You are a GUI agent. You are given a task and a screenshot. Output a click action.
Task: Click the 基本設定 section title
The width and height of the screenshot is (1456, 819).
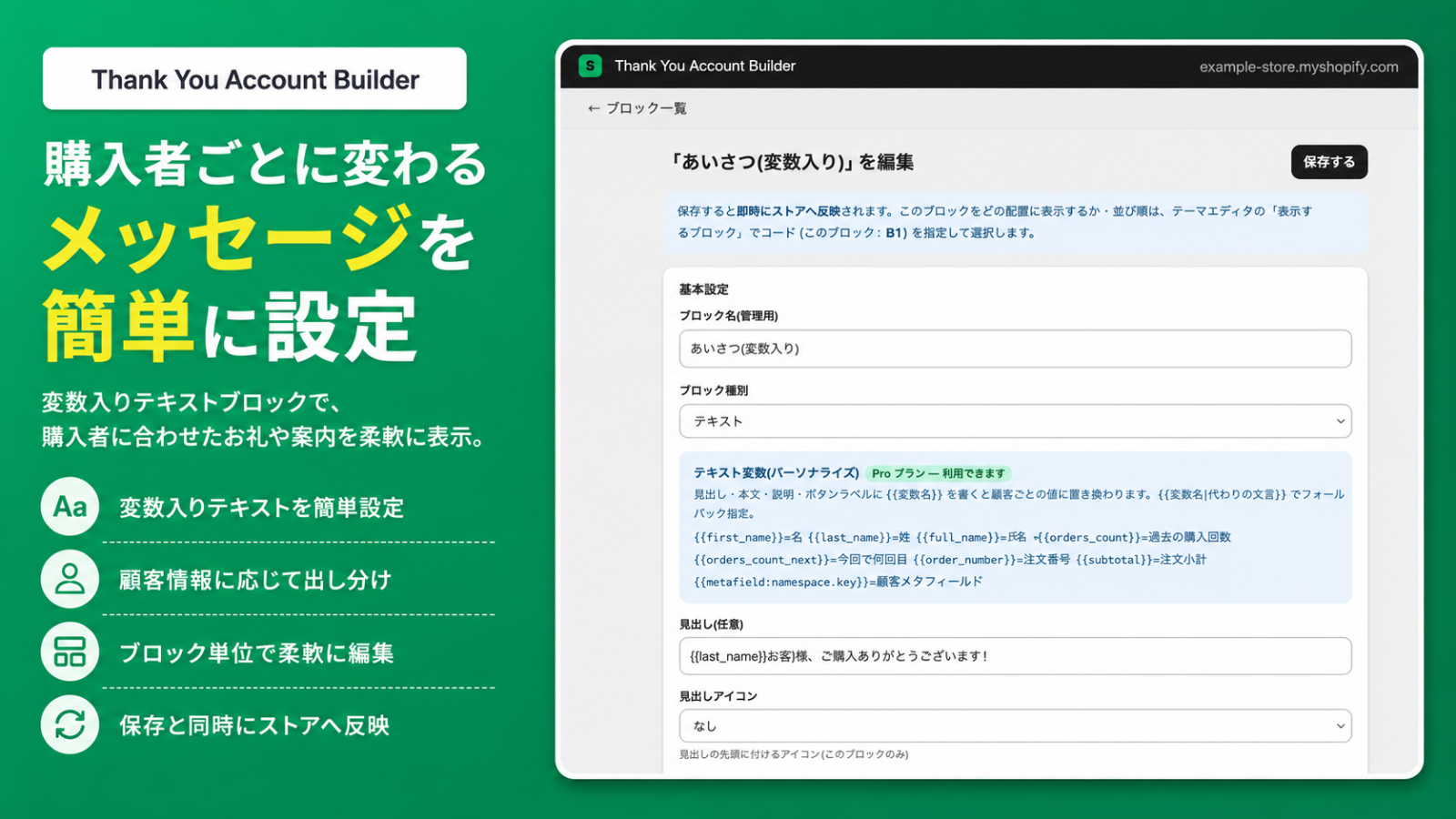pos(703,289)
